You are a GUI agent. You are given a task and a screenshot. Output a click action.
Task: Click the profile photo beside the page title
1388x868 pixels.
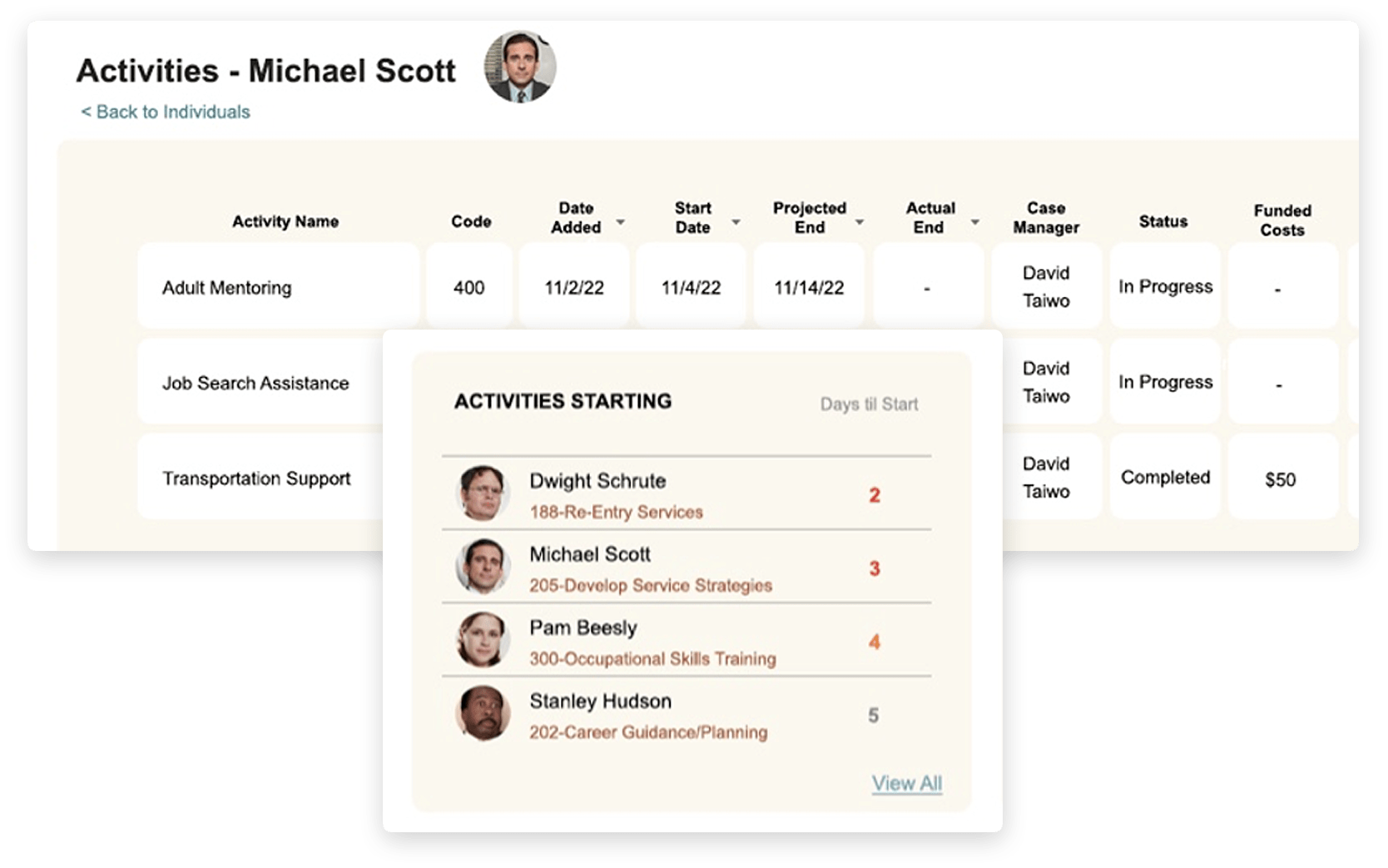click(x=520, y=67)
